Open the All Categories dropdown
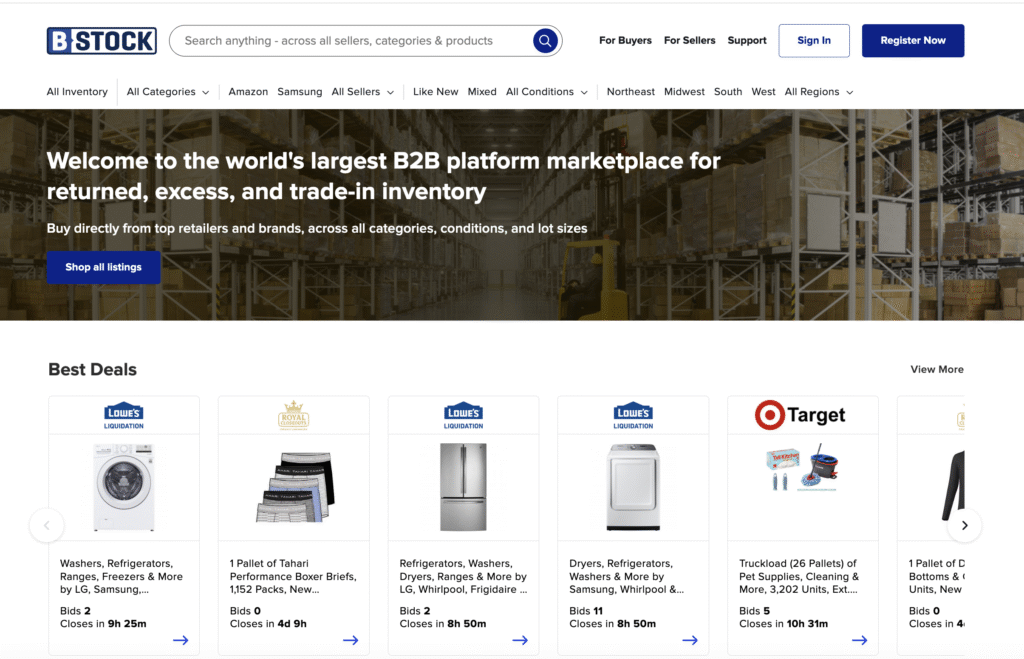The height and width of the screenshot is (659, 1024). (x=166, y=91)
